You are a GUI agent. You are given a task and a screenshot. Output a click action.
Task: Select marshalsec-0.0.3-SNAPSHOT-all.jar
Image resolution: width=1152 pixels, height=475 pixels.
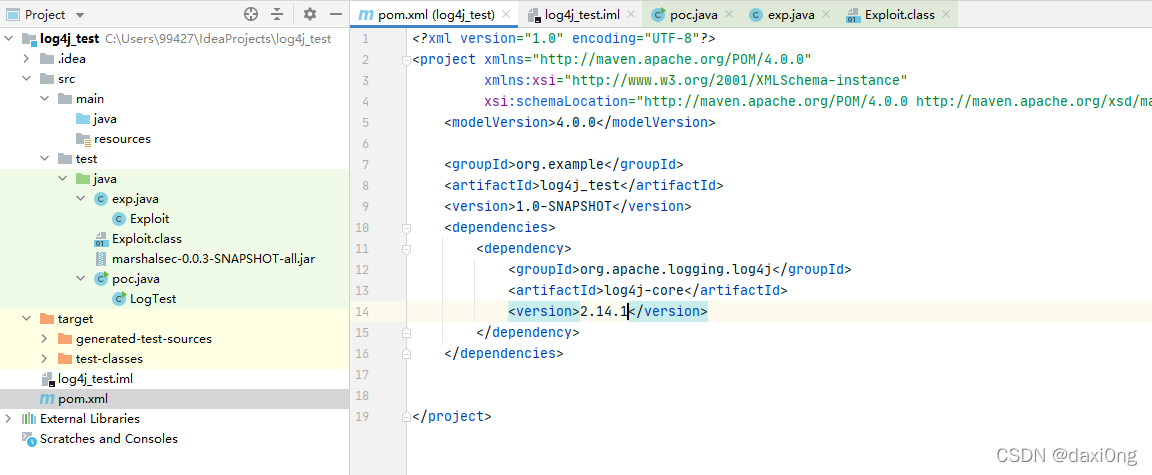tap(213, 258)
